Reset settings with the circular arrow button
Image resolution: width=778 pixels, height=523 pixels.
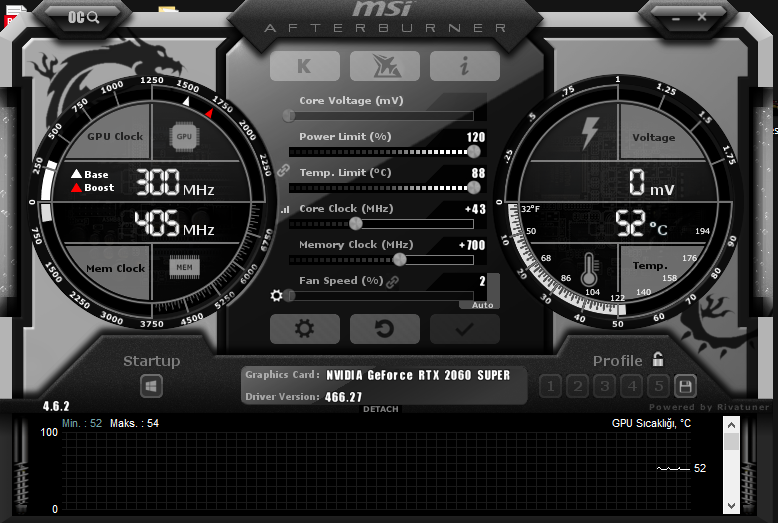click(385, 328)
